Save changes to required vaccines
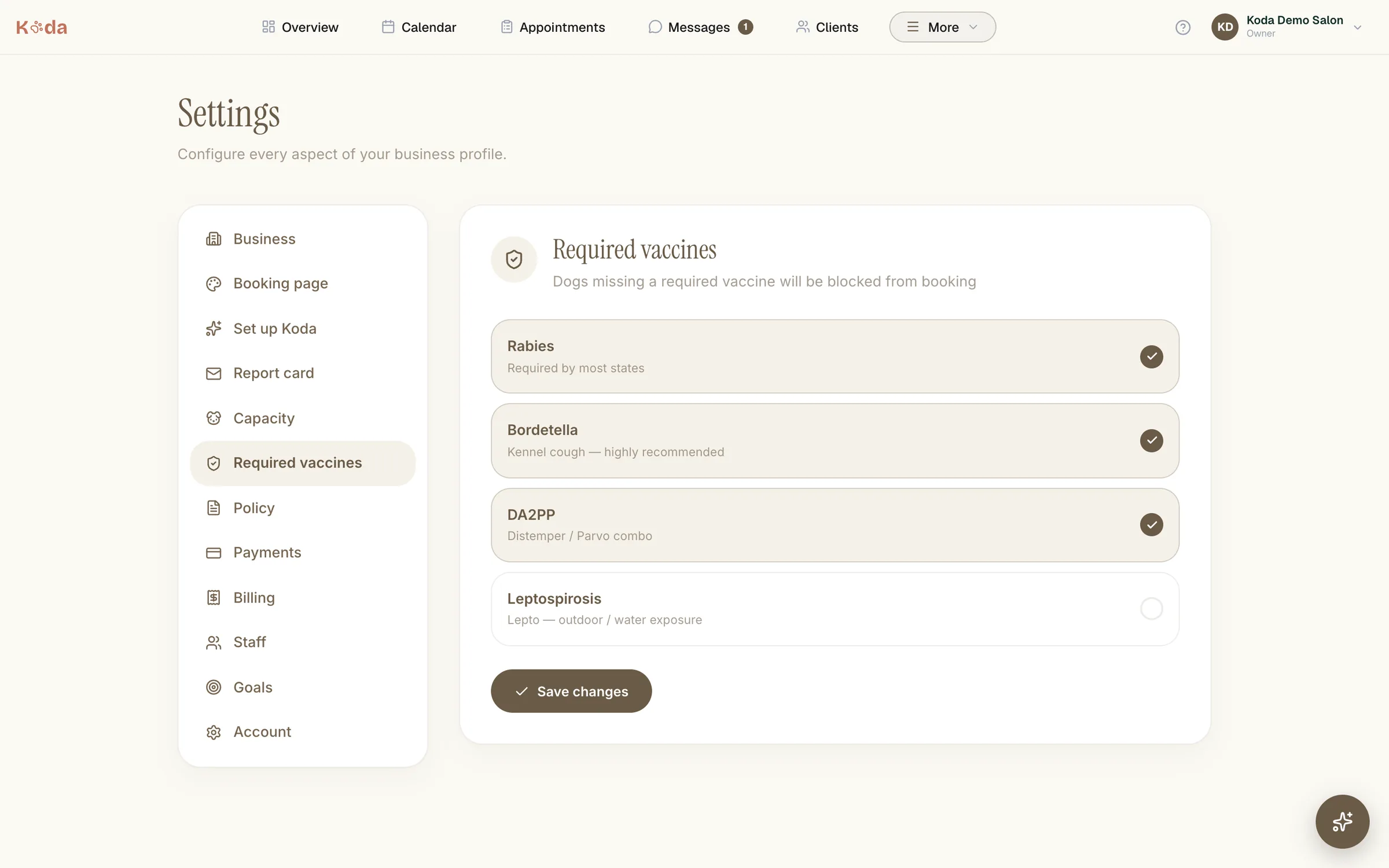 pyautogui.click(x=571, y=691)
